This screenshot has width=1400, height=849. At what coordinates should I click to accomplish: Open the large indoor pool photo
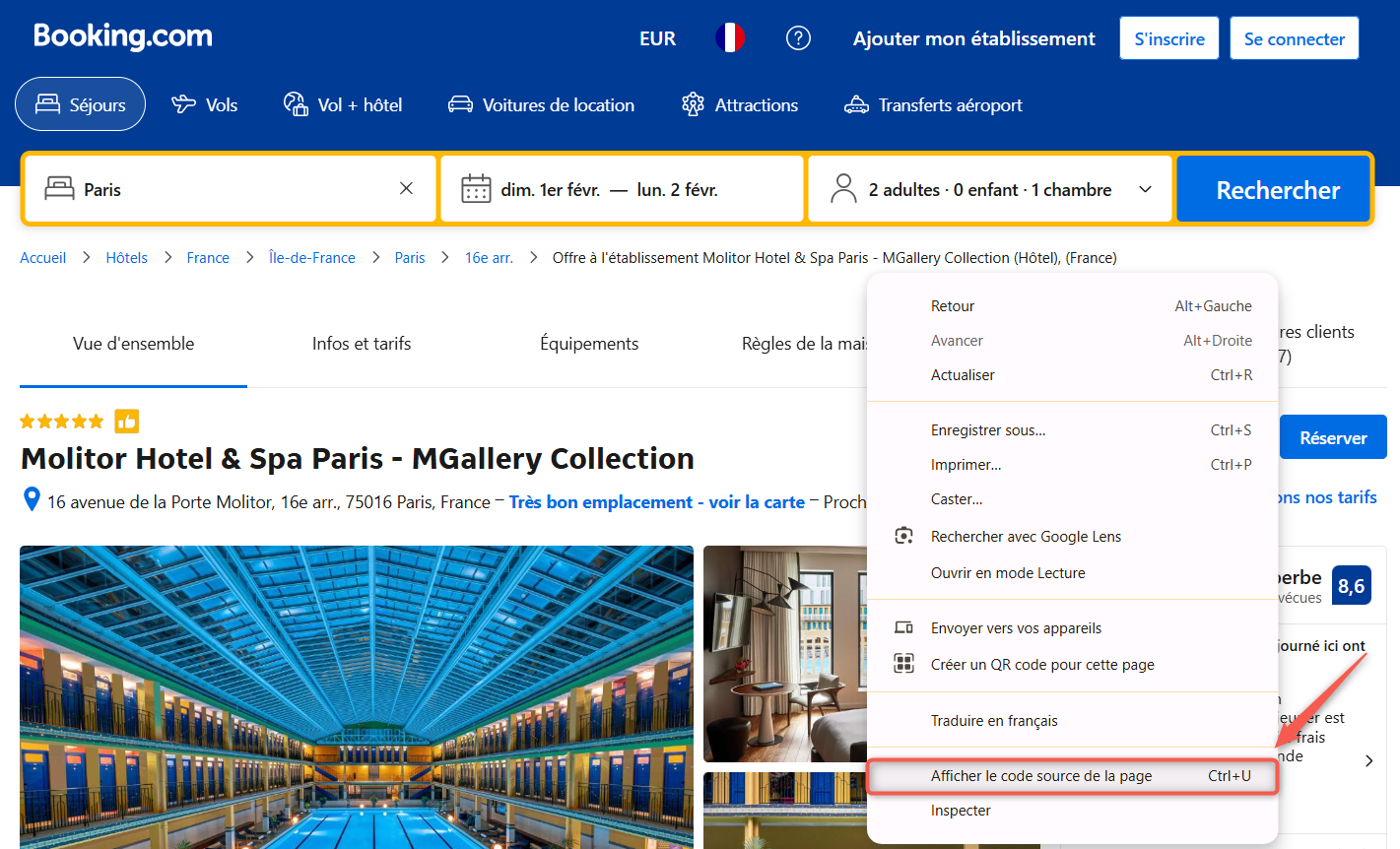click(356, 696)
